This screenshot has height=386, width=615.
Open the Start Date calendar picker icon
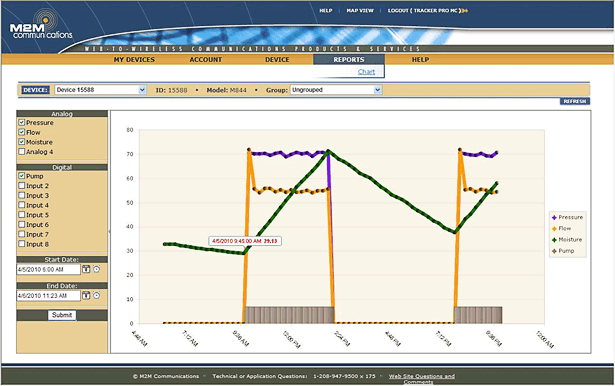(x=86, y=269)
